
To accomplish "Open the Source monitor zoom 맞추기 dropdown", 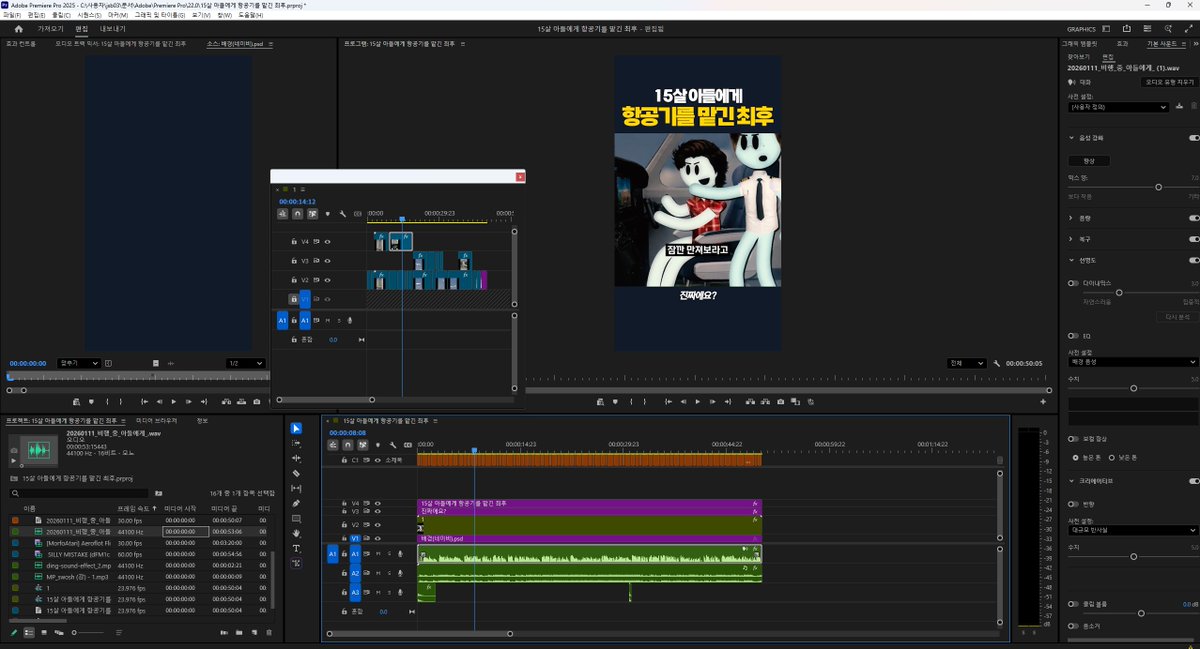I will coord(79,363).
